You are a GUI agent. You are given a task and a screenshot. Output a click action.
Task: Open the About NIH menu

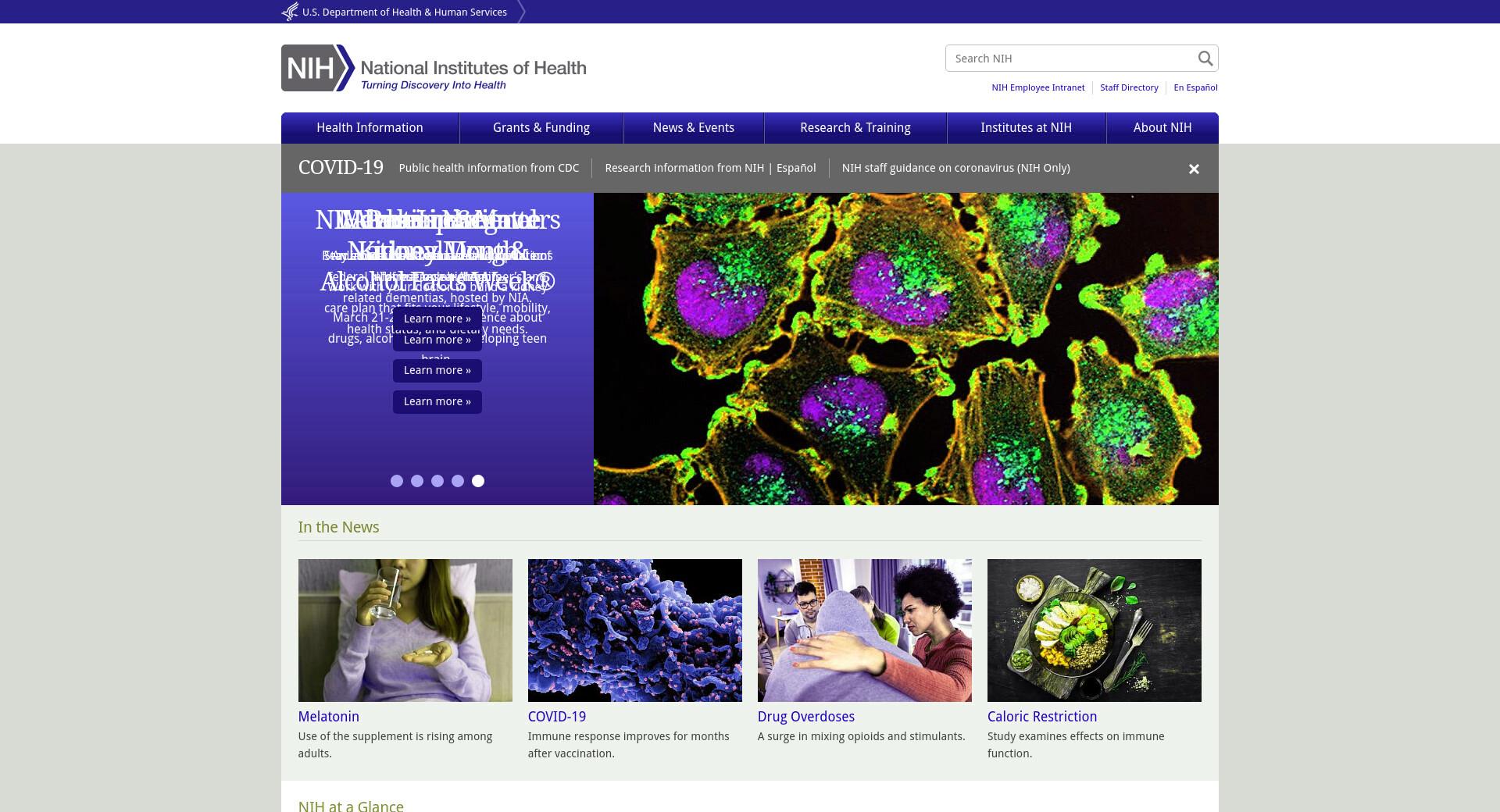1162,128
